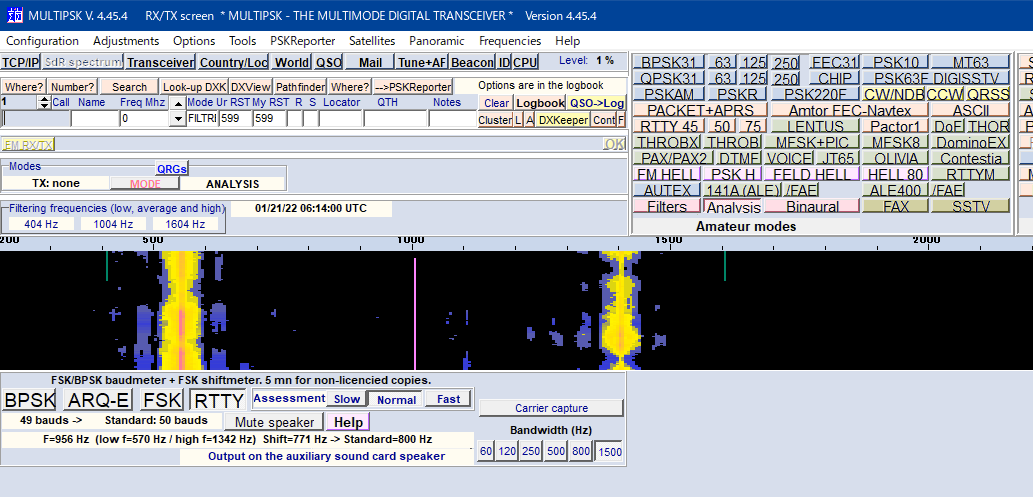Click the QTH input field

[x=395, y=119]
